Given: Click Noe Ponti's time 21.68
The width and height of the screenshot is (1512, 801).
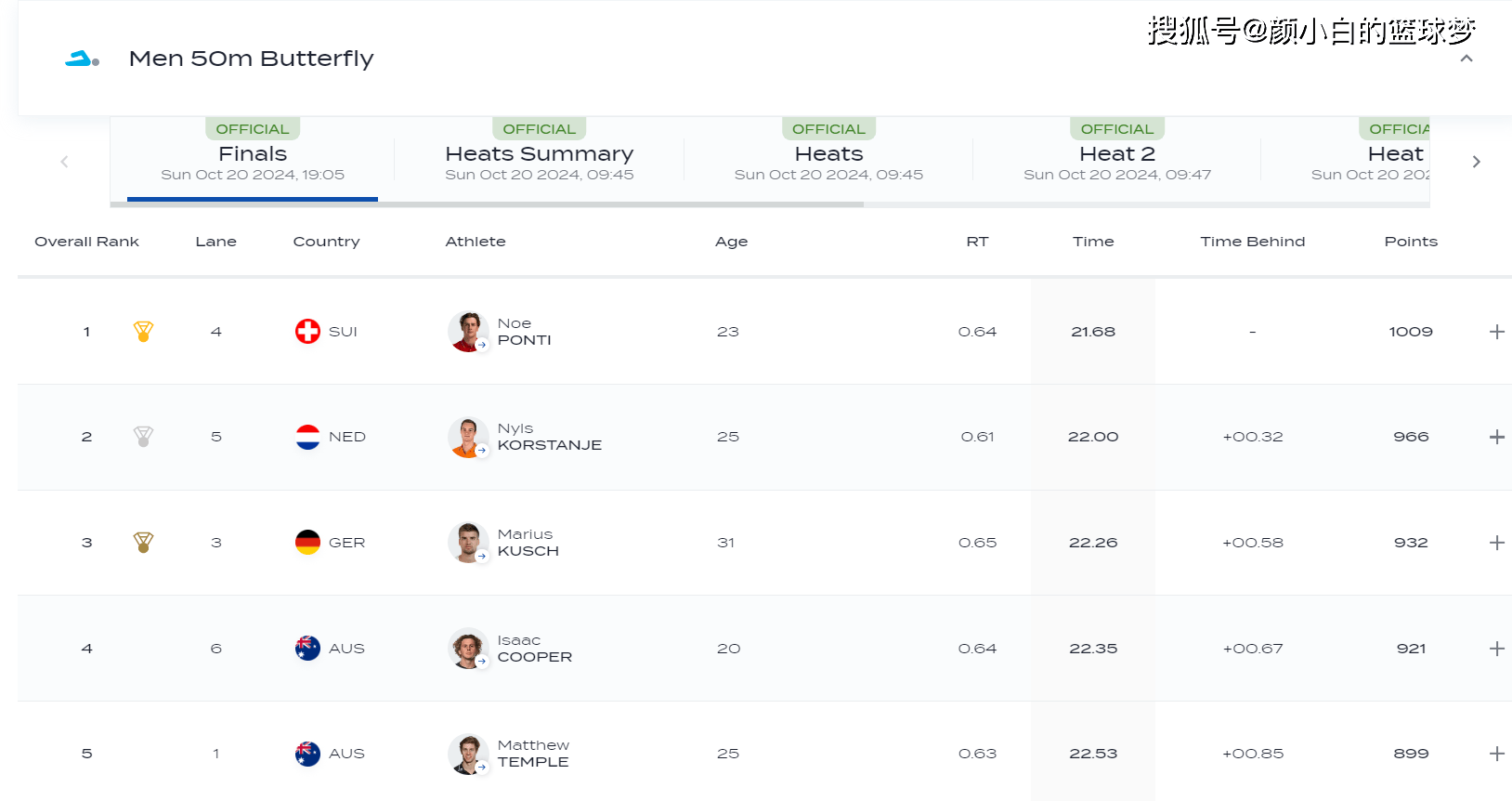Looking at the screenshot, I should (x=1093, y=332).
